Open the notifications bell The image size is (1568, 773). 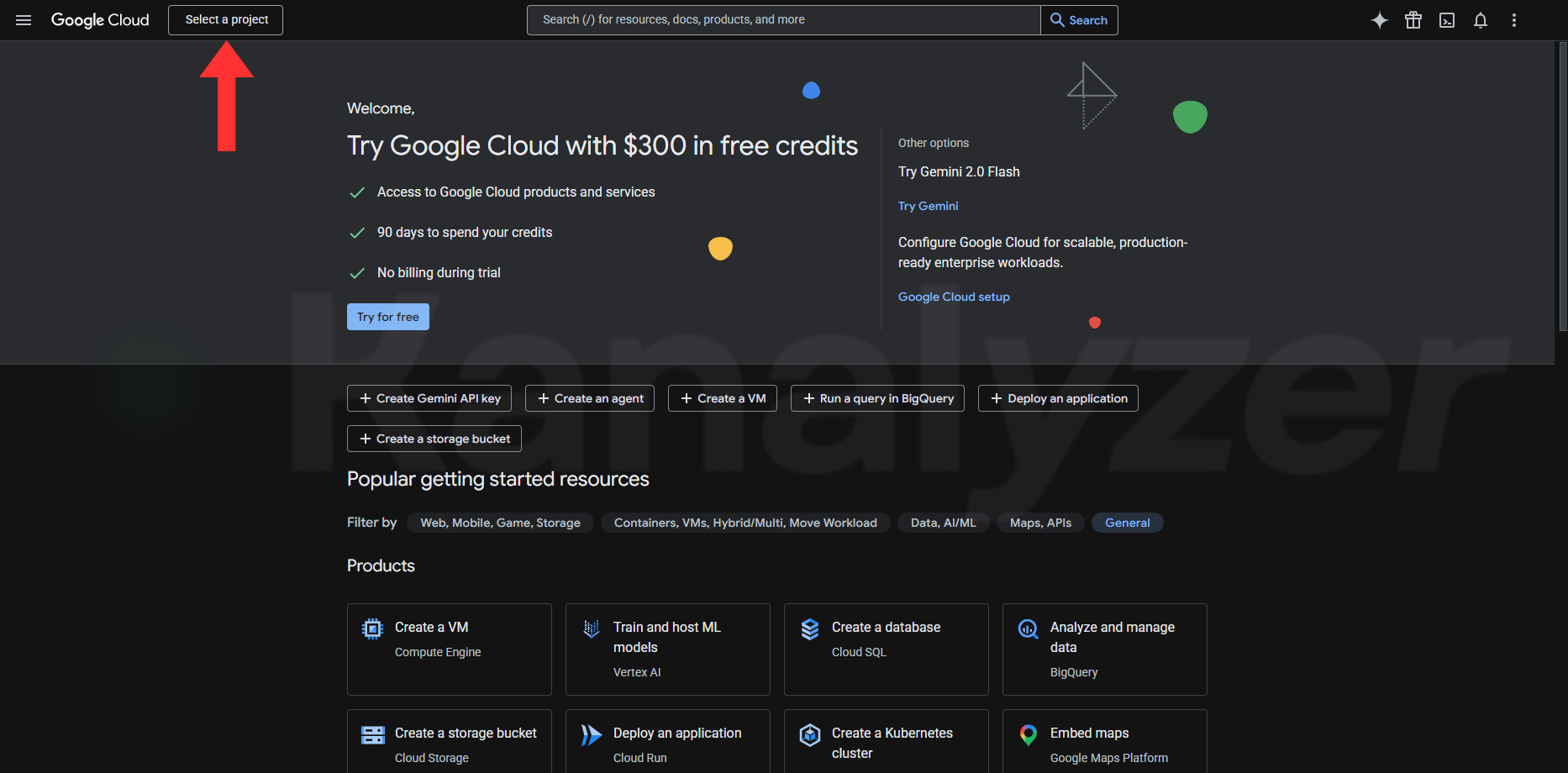[x=1481, y=20]
